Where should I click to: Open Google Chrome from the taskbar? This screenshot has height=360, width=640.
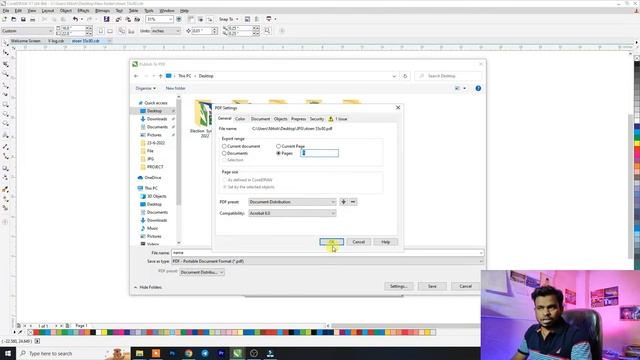pyautogui.click(x=188, y=353)
